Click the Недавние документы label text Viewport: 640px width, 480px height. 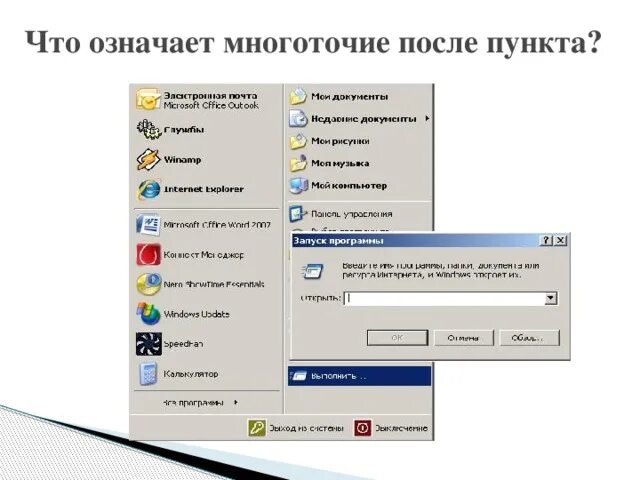[x=364, y=119]
